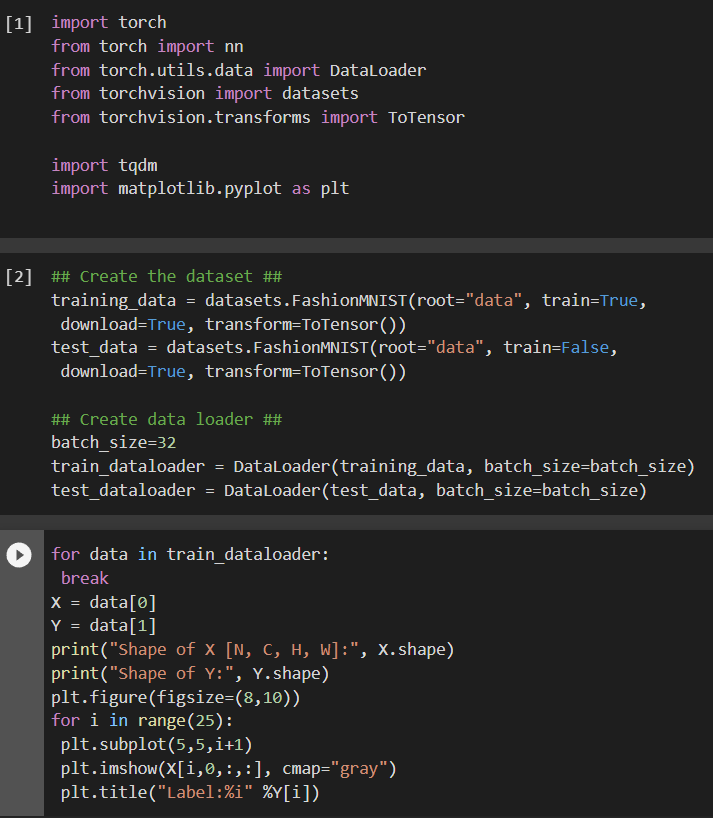Select cell [1] execution count label

[19, 23]
